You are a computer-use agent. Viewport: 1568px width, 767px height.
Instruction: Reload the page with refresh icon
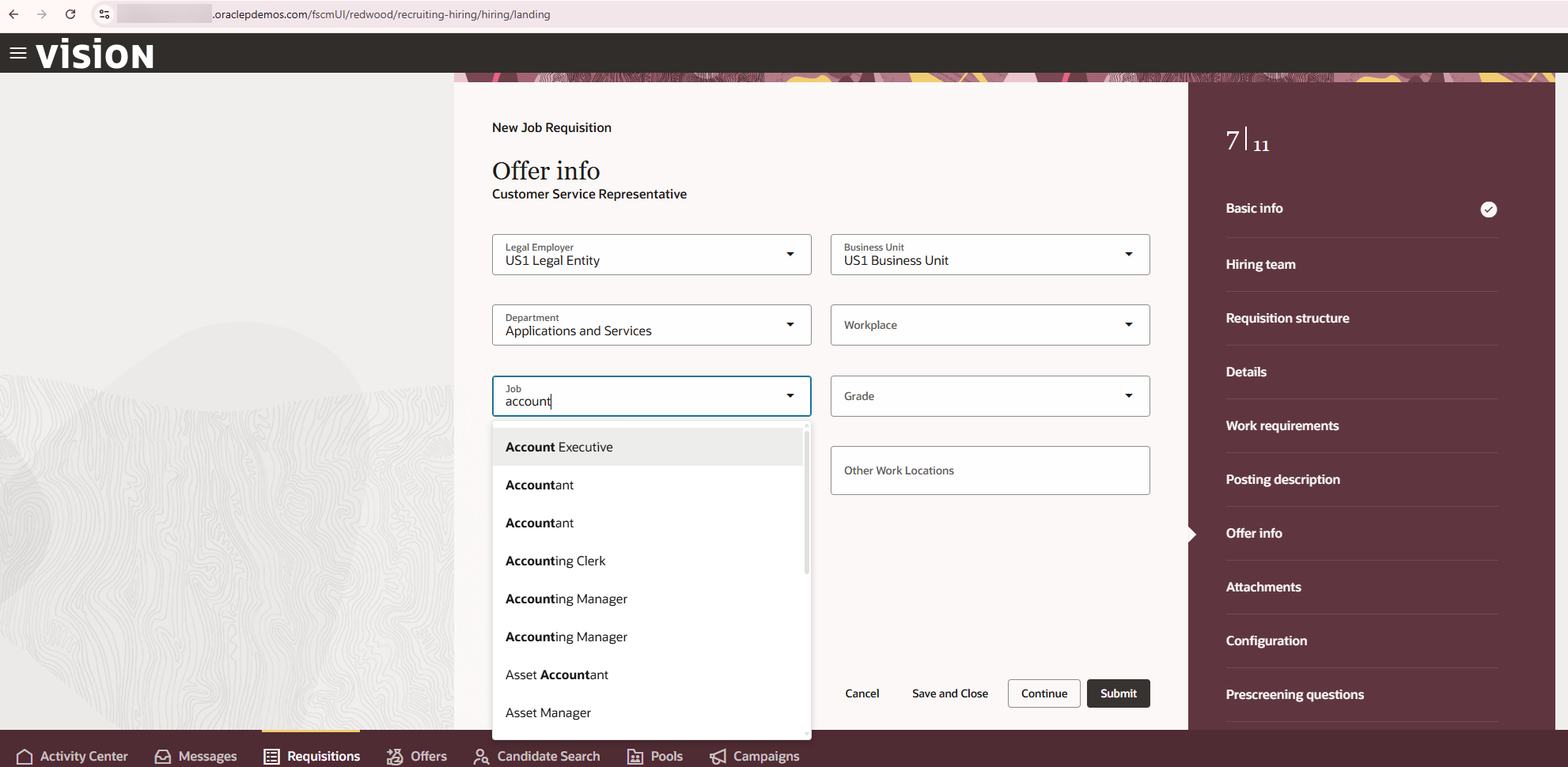(70, 14)
